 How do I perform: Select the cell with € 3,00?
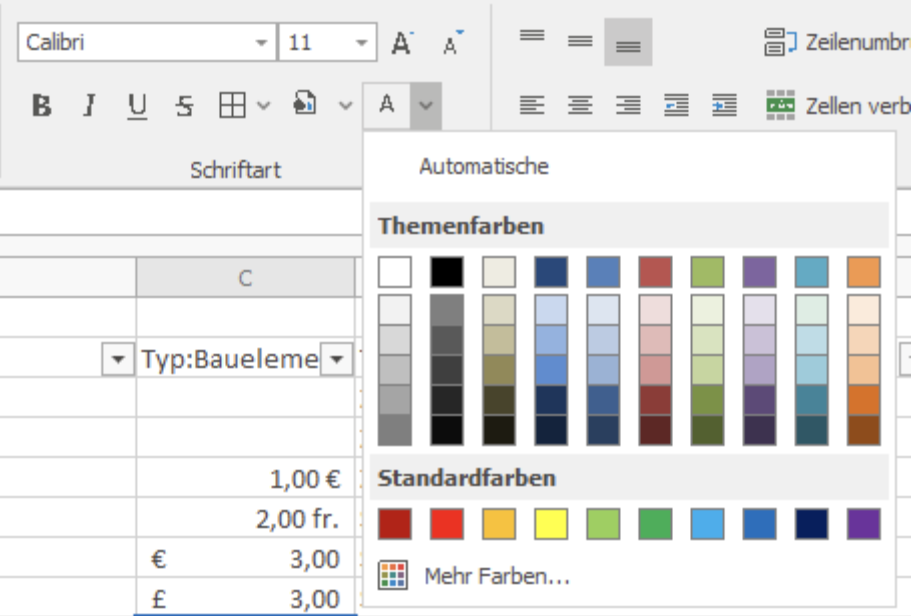coord(245,558)
